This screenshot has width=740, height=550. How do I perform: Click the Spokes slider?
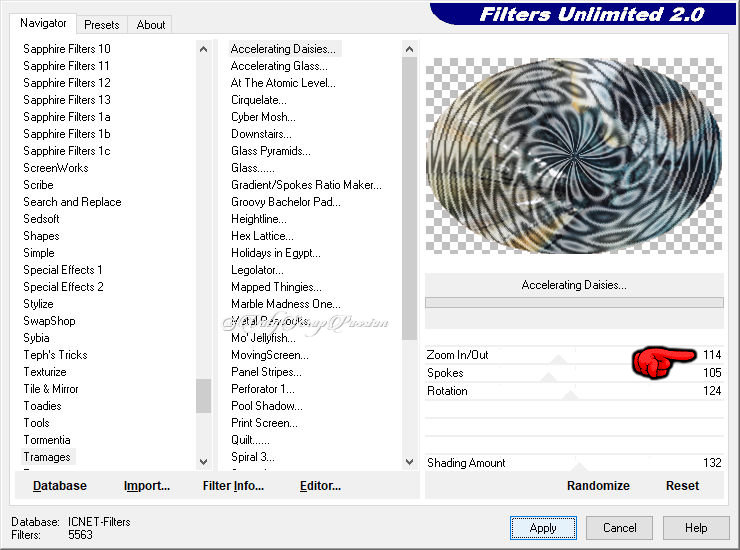548,374
